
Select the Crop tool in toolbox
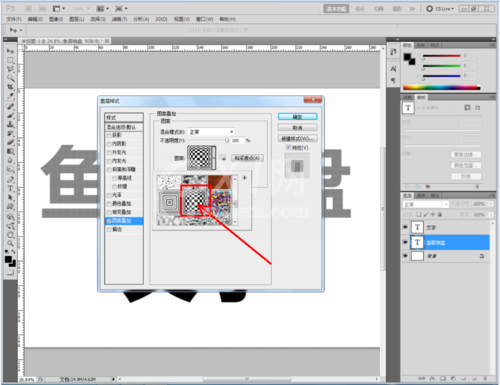(x=10, y=87)
